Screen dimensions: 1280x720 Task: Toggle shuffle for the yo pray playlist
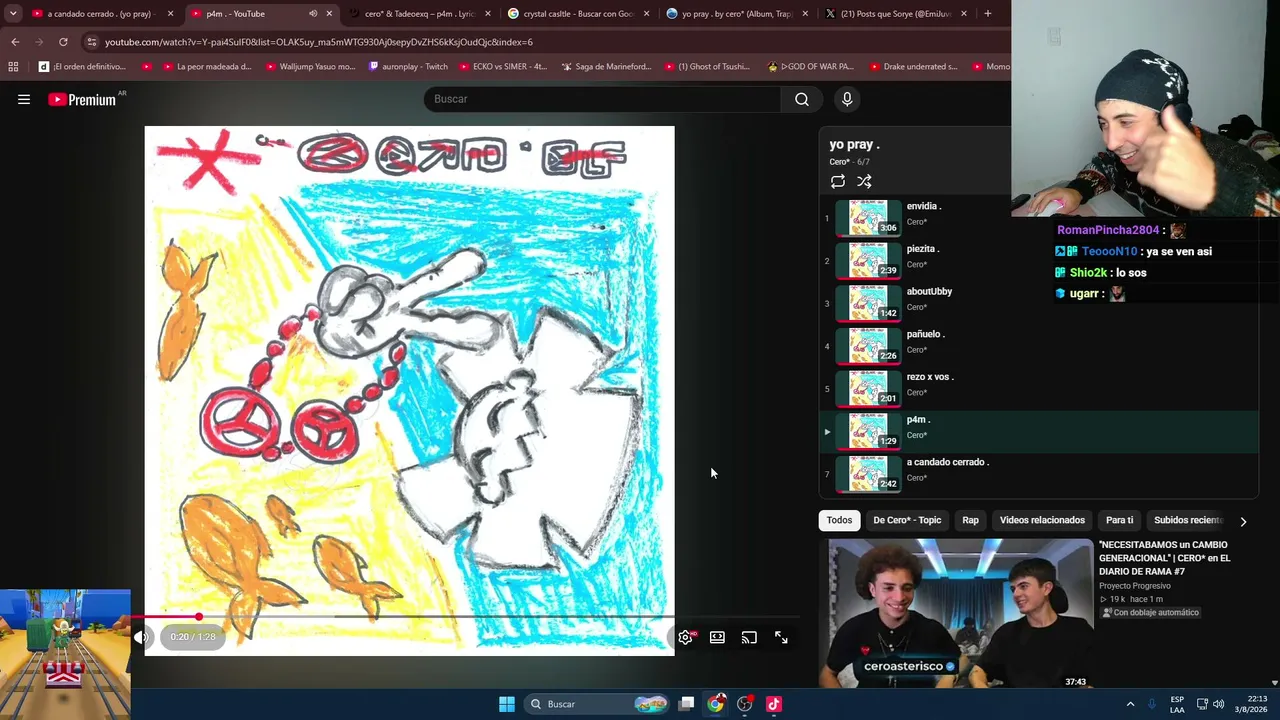(x=864, y=181)
